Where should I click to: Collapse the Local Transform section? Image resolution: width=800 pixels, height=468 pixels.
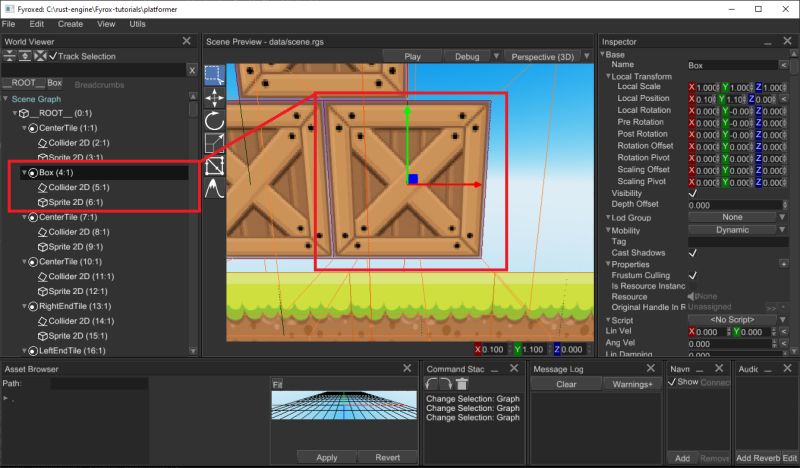point(608,76)
